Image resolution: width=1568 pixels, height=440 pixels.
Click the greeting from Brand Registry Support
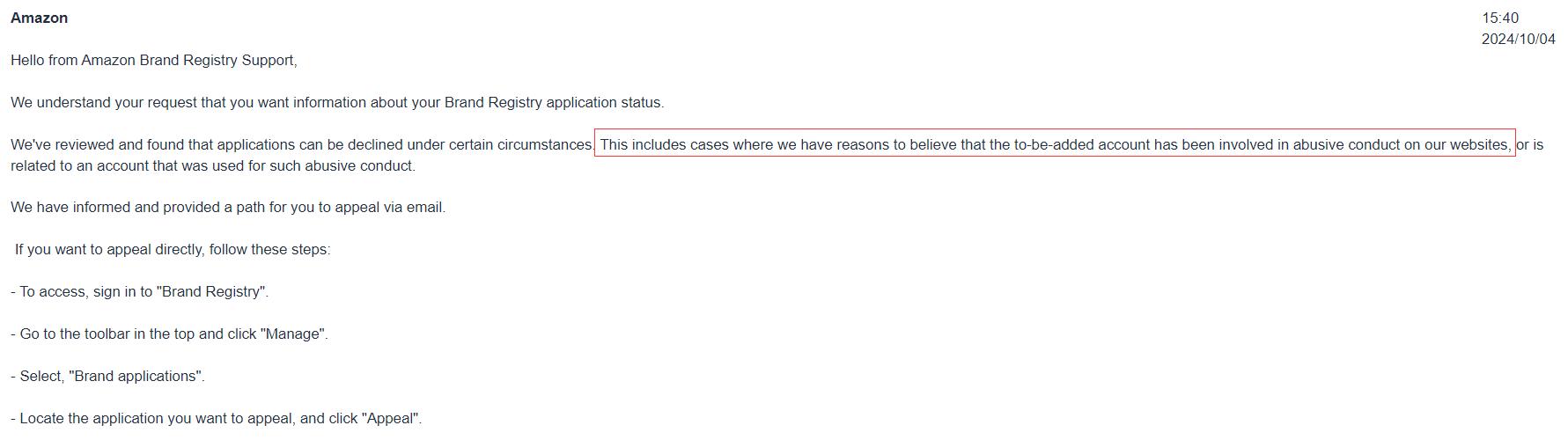click(x=154, y=60)
